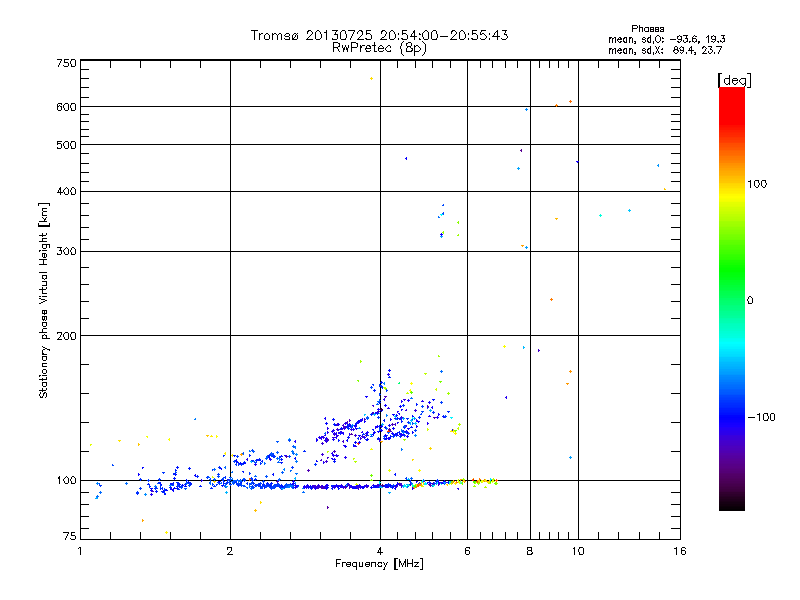
Task: Click the 'Frequency [MHz]' axis label
Action: pyautogui.click(x=379, y=564)
